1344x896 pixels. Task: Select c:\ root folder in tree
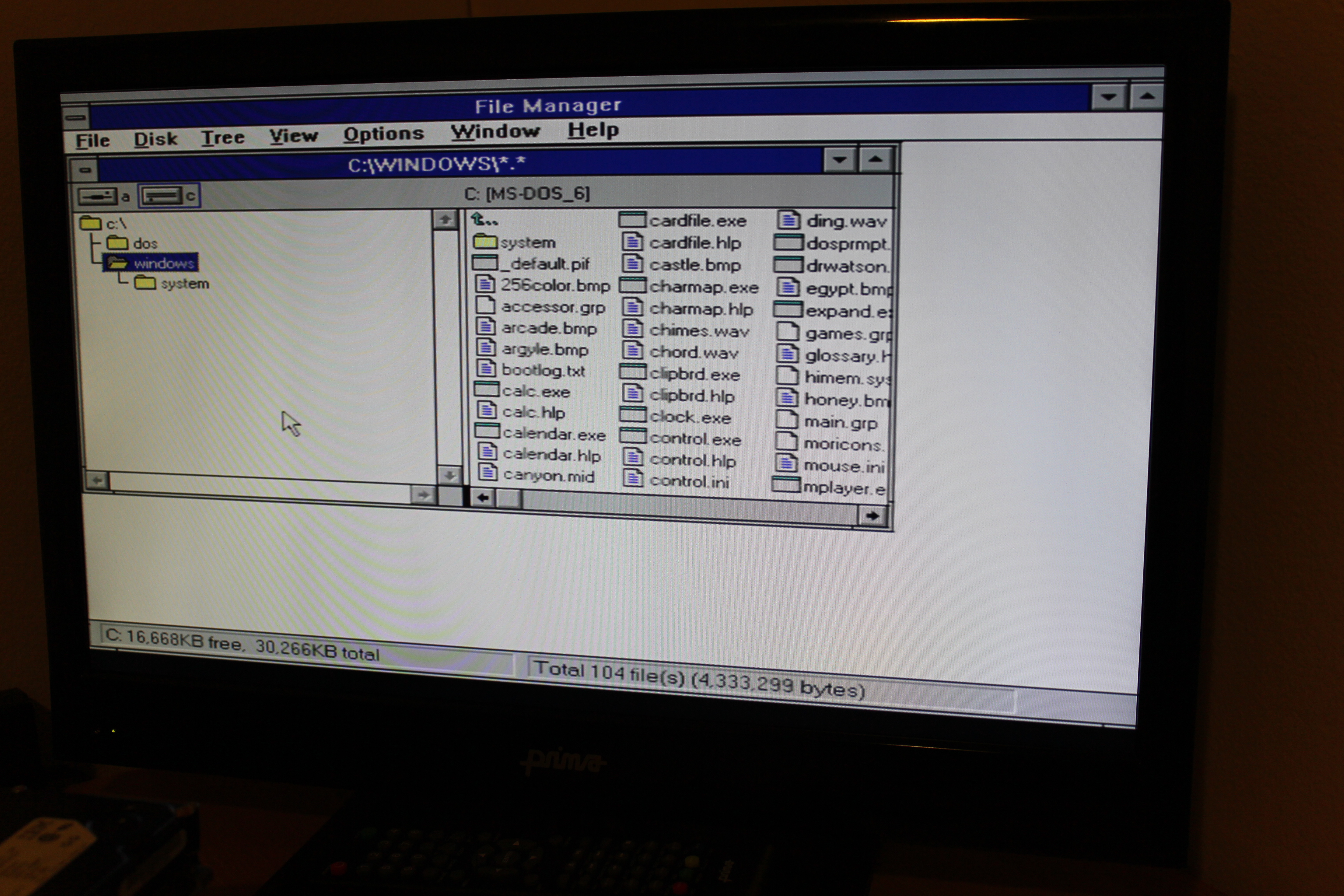coord(103,223)
